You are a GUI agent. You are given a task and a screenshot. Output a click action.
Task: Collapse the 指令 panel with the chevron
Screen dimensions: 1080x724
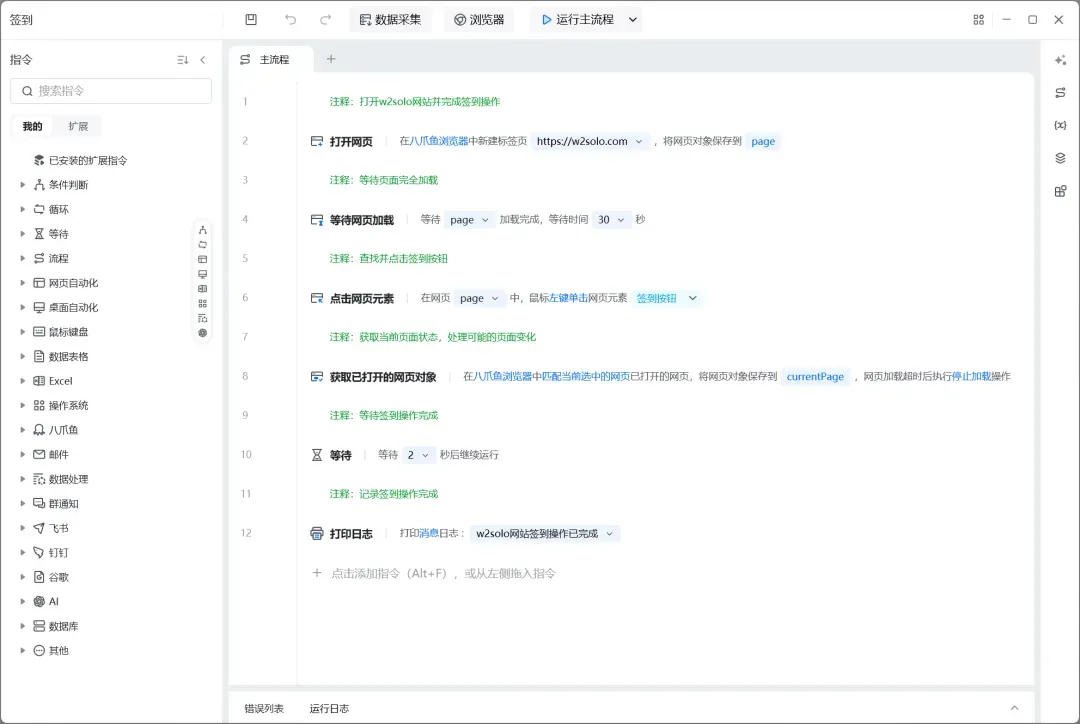[203, 60]
